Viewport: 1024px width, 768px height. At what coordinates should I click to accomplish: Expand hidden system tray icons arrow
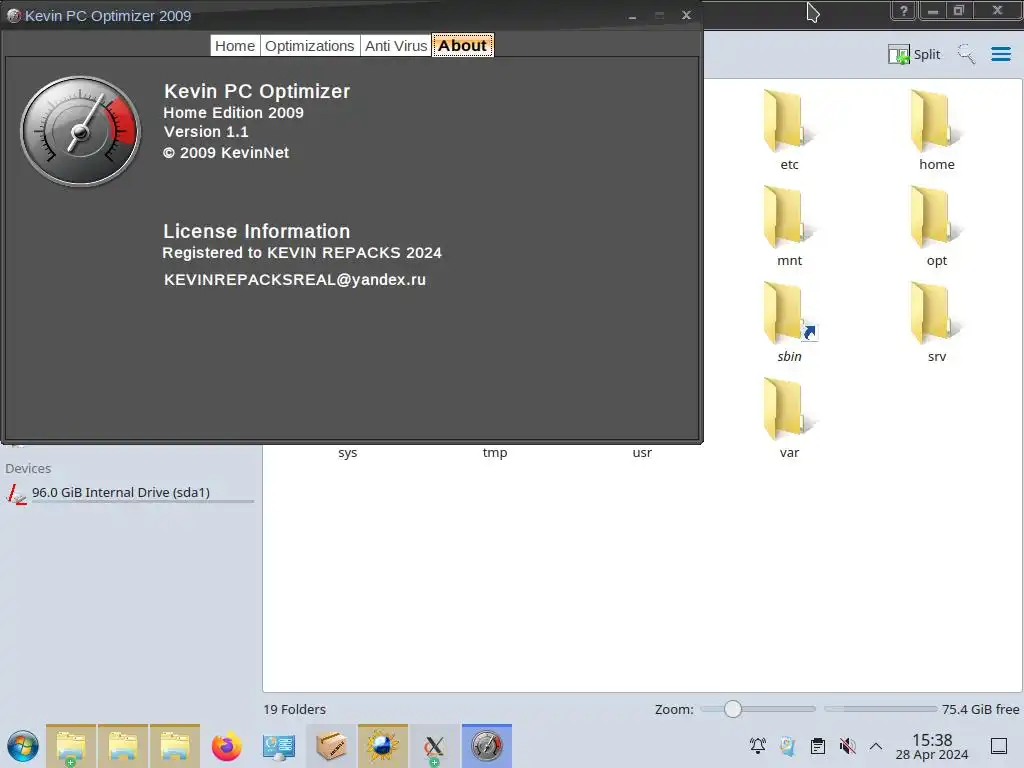(876, 746)
